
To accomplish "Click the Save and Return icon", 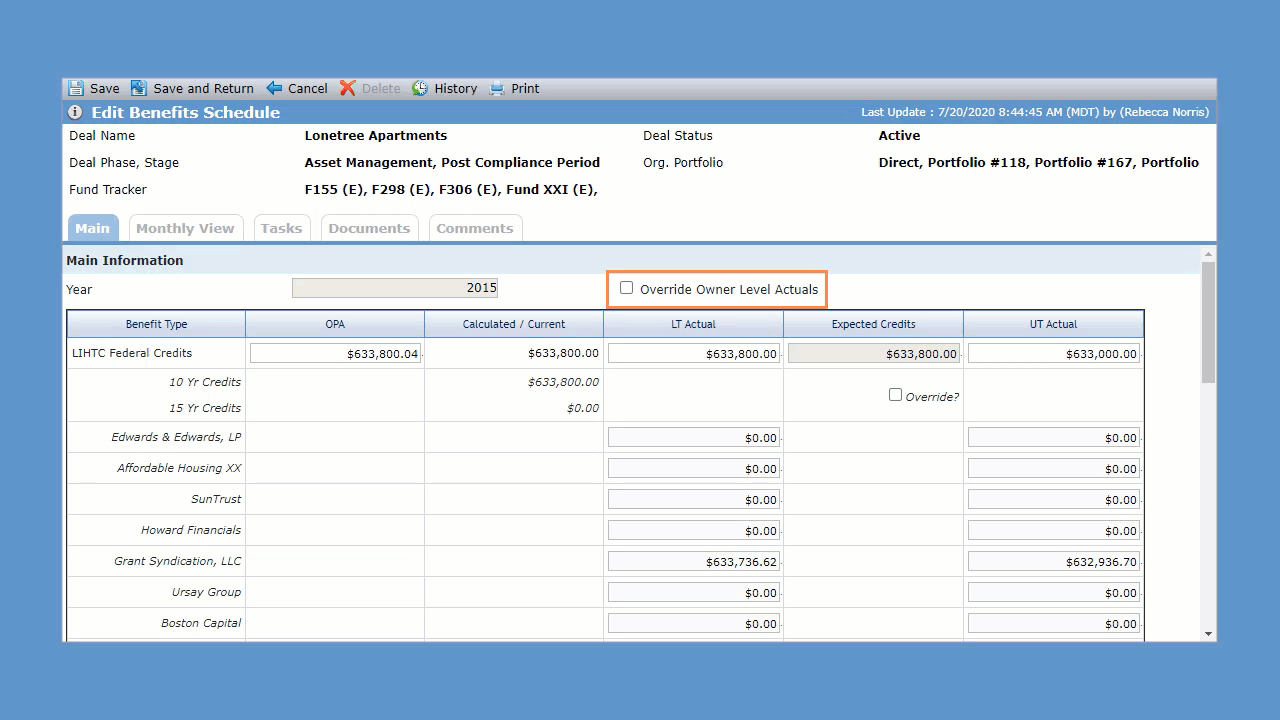I will coord(139,88).
